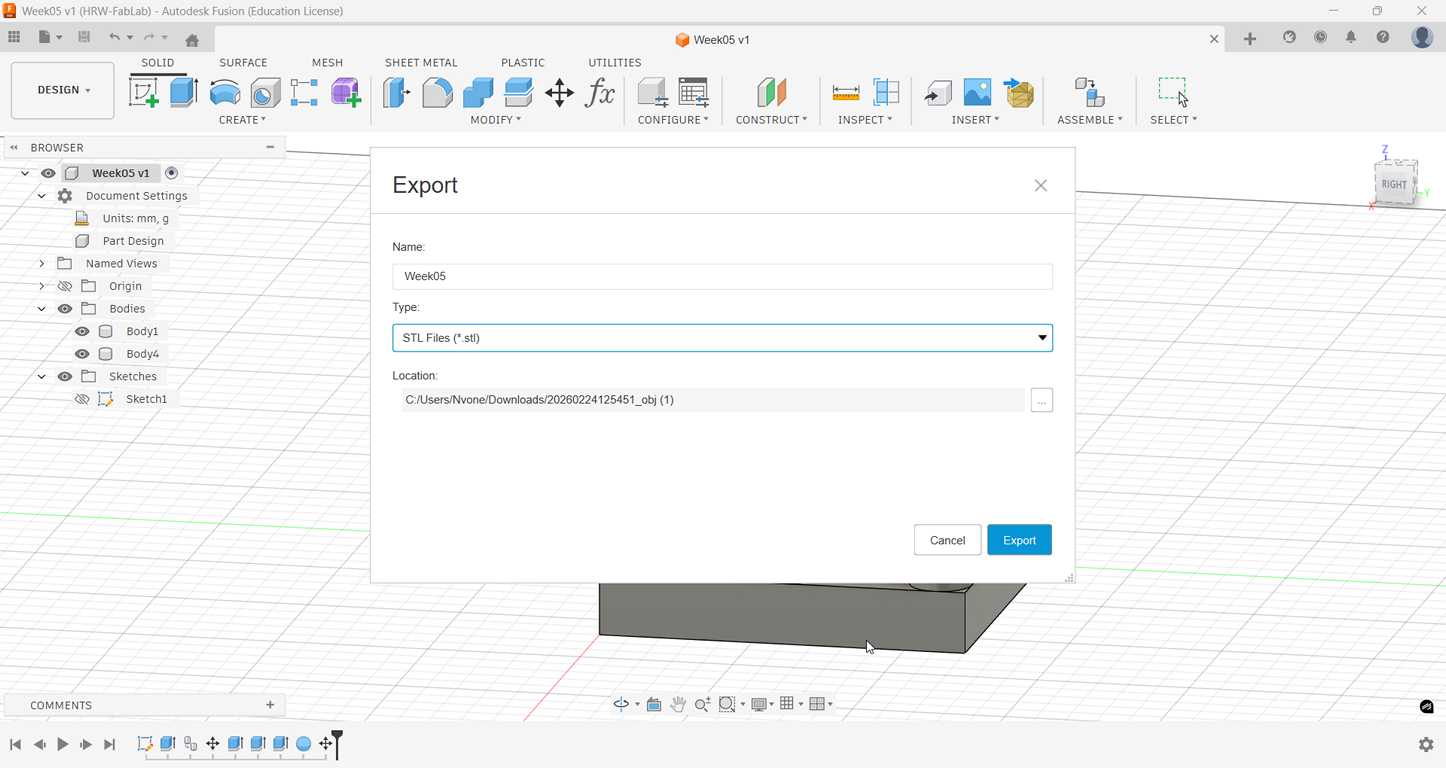Switch to the PLASTIC tab

click(x=522, y=62)
